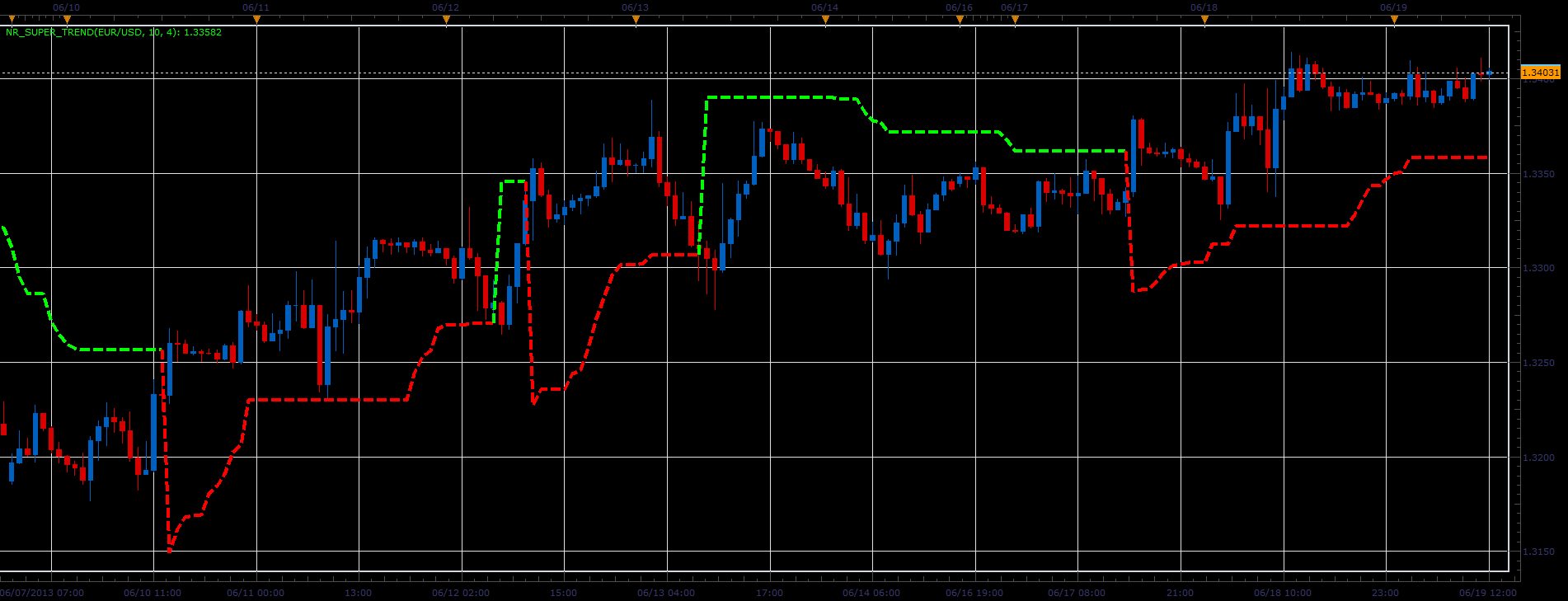This screenshot has width=1568, height=601.
Task: Click the orange day marker under 06/16
Action: 960,20
